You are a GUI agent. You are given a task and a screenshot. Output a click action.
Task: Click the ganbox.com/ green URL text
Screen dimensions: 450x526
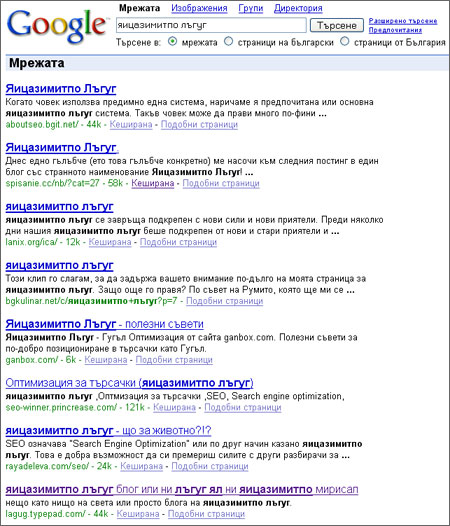32,360
